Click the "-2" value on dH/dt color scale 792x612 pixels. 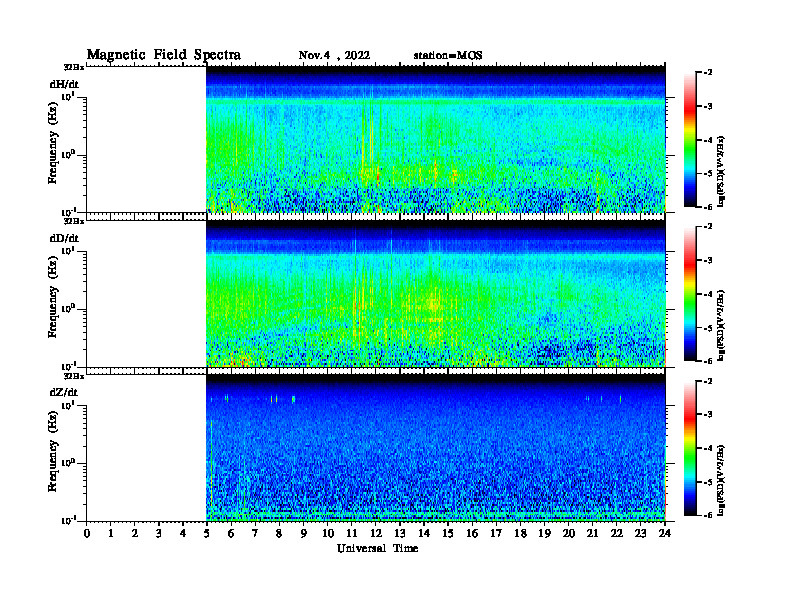708,73
